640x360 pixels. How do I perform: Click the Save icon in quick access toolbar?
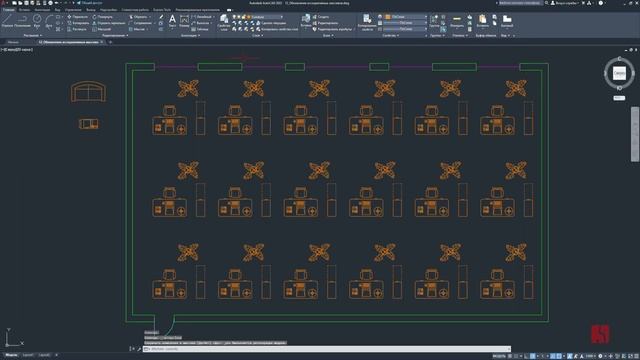26,3
